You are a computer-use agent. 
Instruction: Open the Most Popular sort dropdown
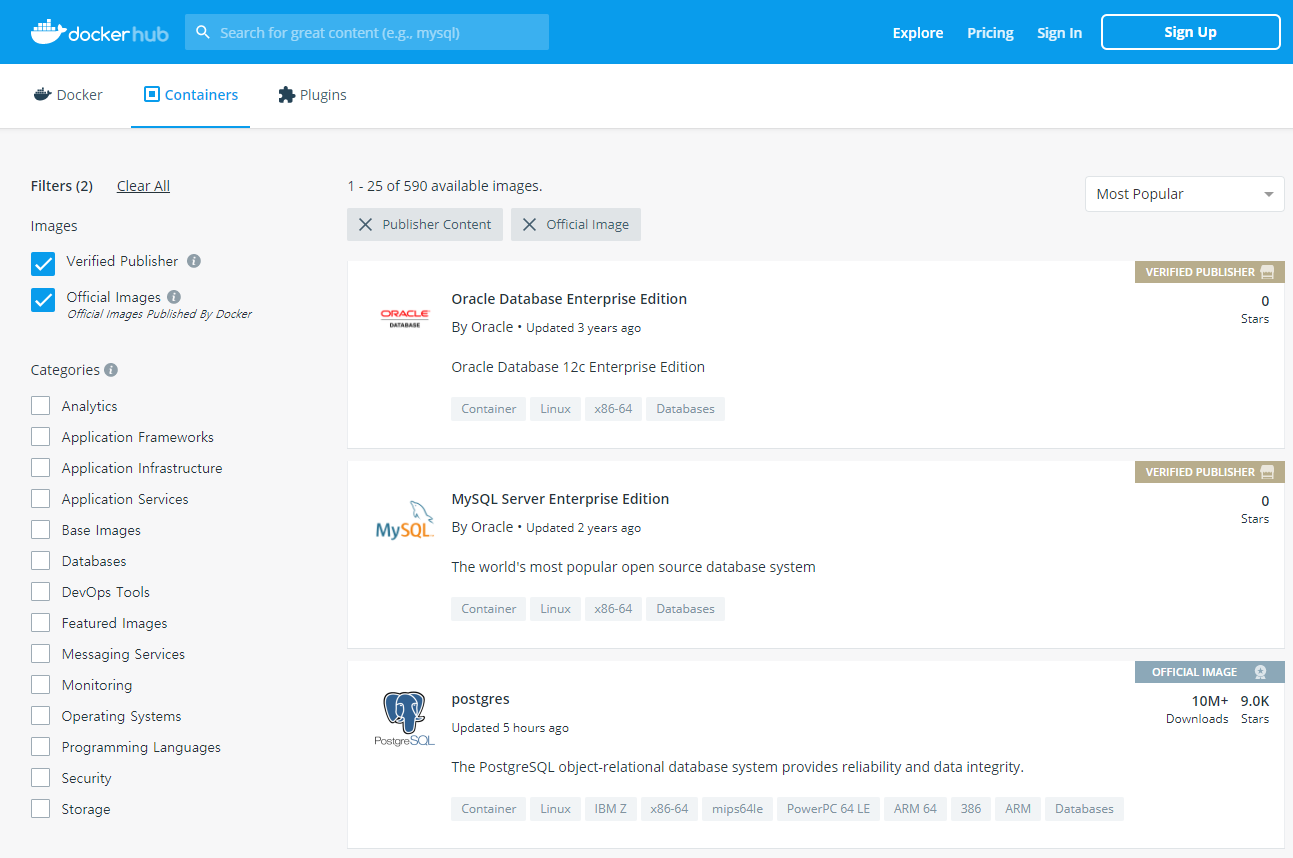[1184, 194]
